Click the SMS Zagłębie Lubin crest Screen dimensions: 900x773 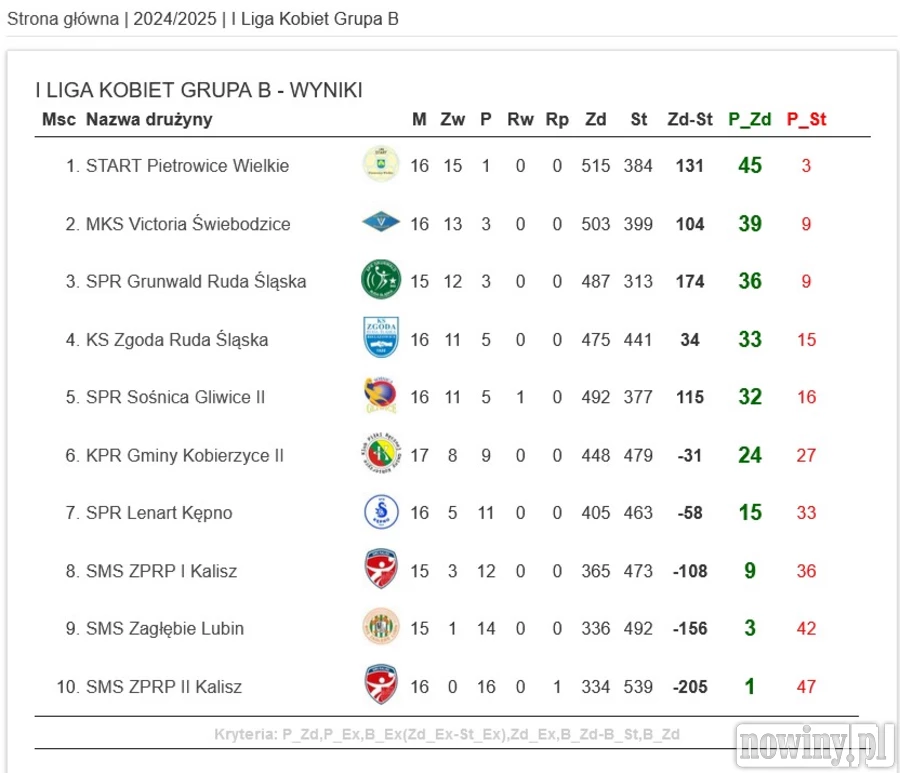pos(381,628)
